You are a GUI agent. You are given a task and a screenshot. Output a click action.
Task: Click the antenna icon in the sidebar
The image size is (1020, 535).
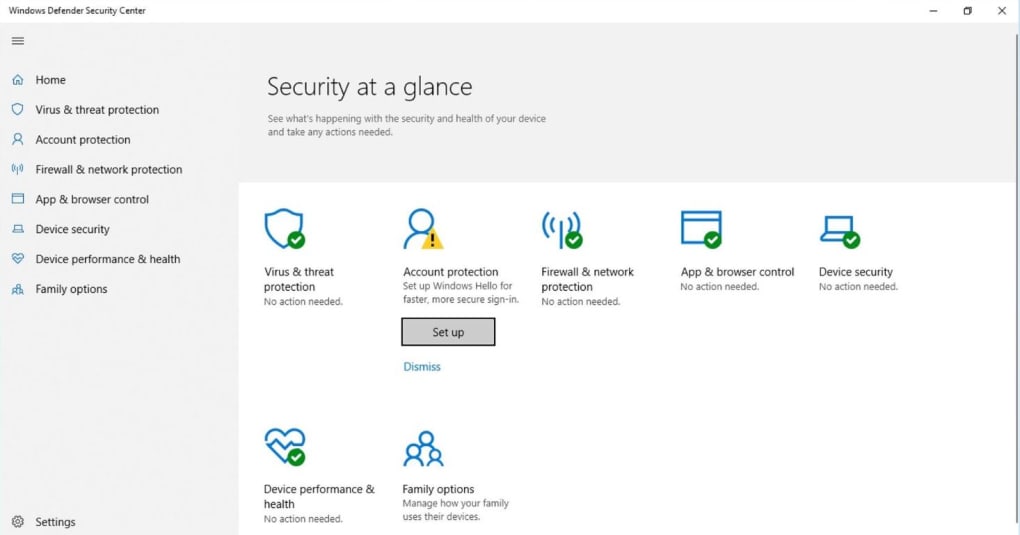[18, 169]
